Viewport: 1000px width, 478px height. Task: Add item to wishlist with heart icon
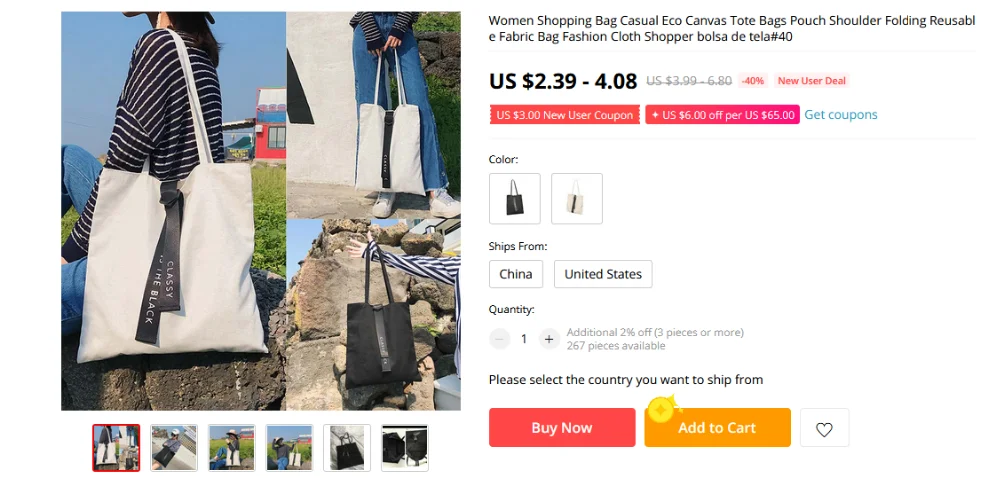point(824,428)
